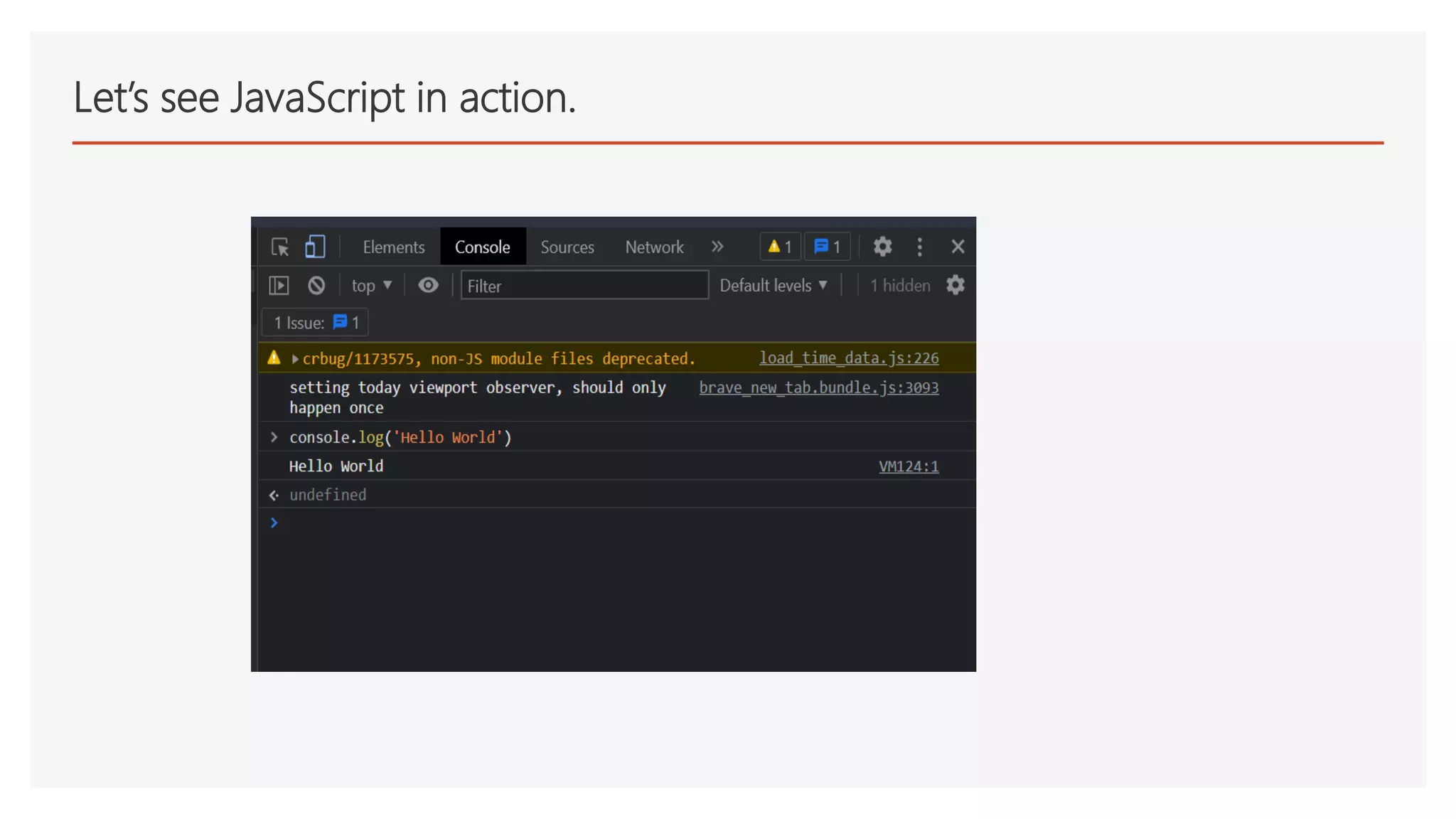This screenshot has width=1456, height=819.
Task: Open console settings gear icon
Action: pyautogui.click(x=955, y=285)
